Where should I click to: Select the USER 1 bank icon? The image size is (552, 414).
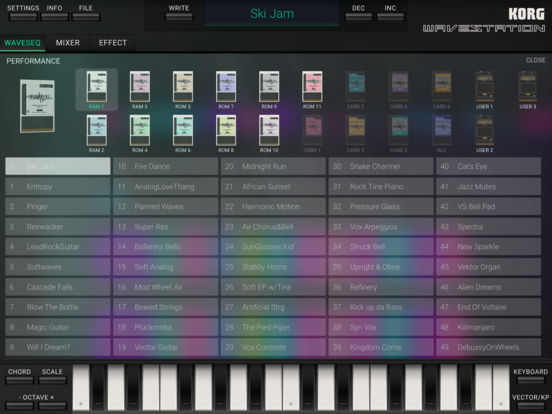[485, 87]
